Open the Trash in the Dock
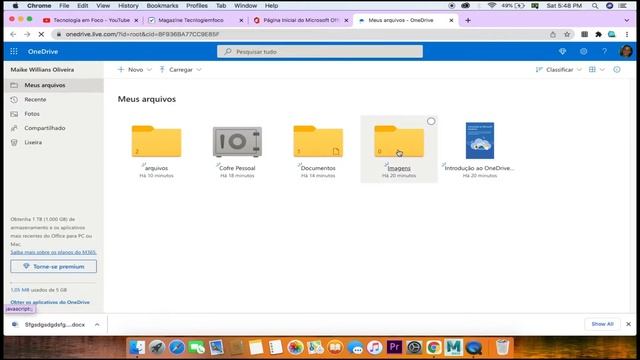Image resolution: width=640 pixels, height=360 pixels. [x=502, y=347]
